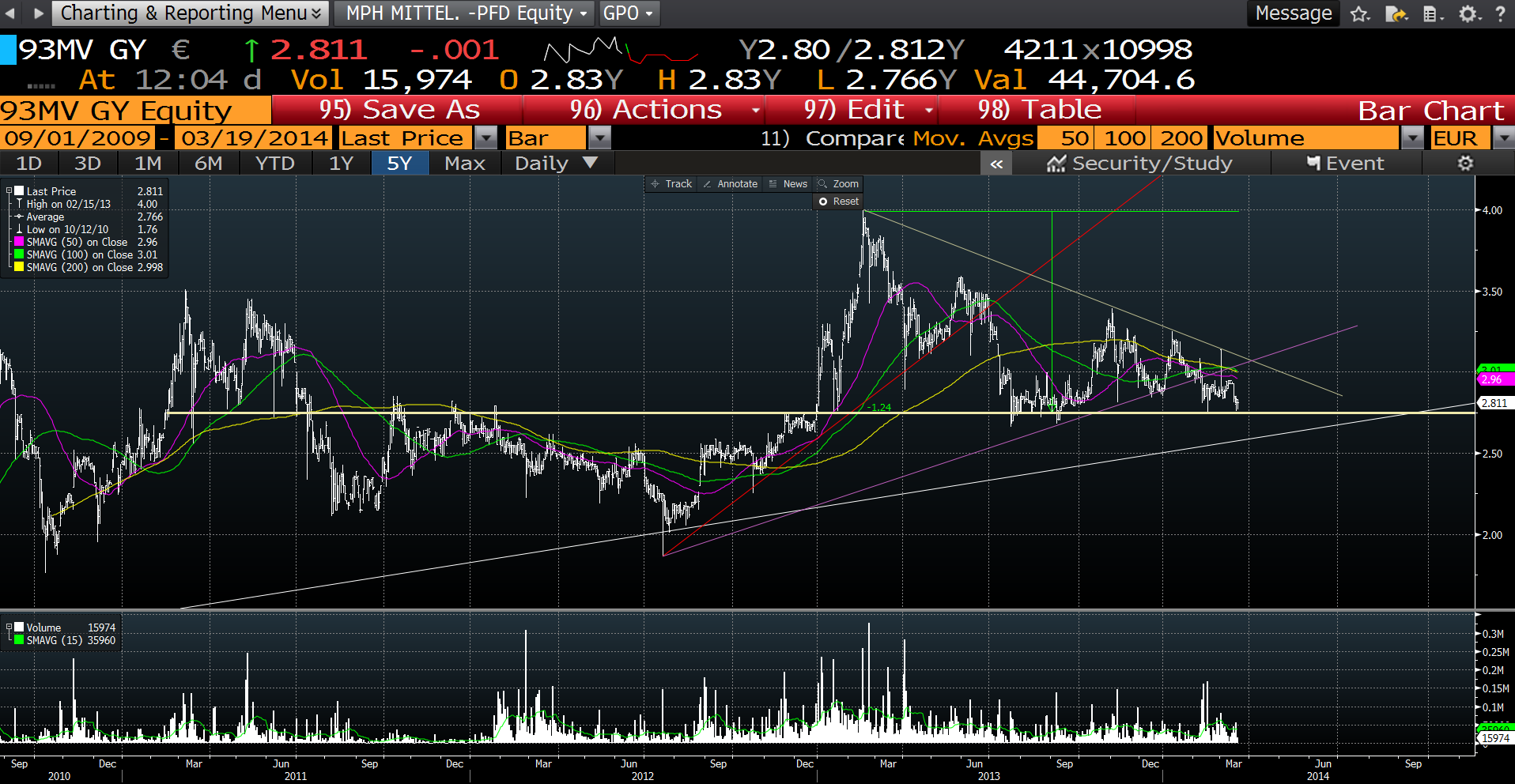Go back using the left arrow
This screenshot has height=784, width=1515.
pos(10,13)
